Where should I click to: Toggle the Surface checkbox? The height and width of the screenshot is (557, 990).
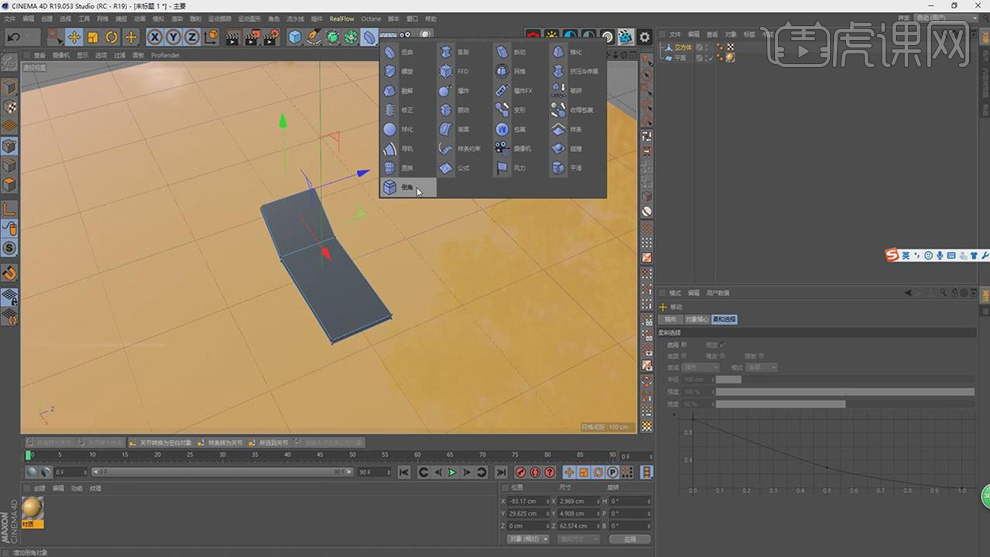point(684,356)
